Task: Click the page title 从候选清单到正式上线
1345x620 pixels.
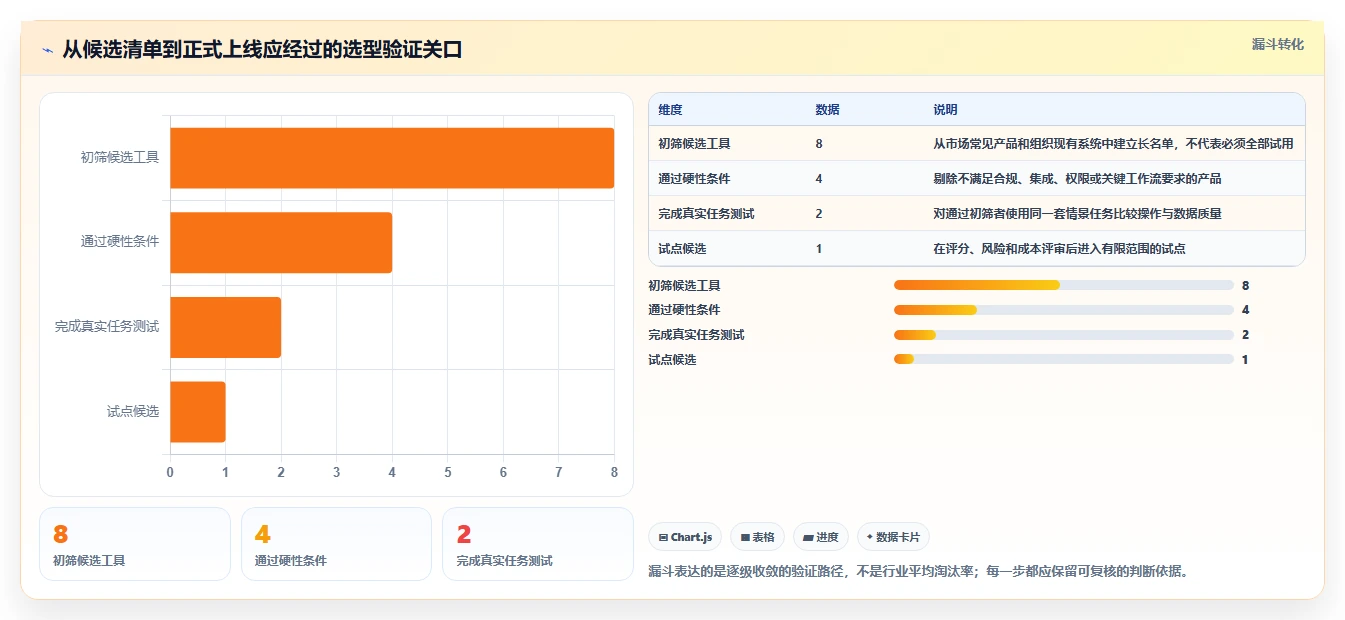Action: coord(262,50)
